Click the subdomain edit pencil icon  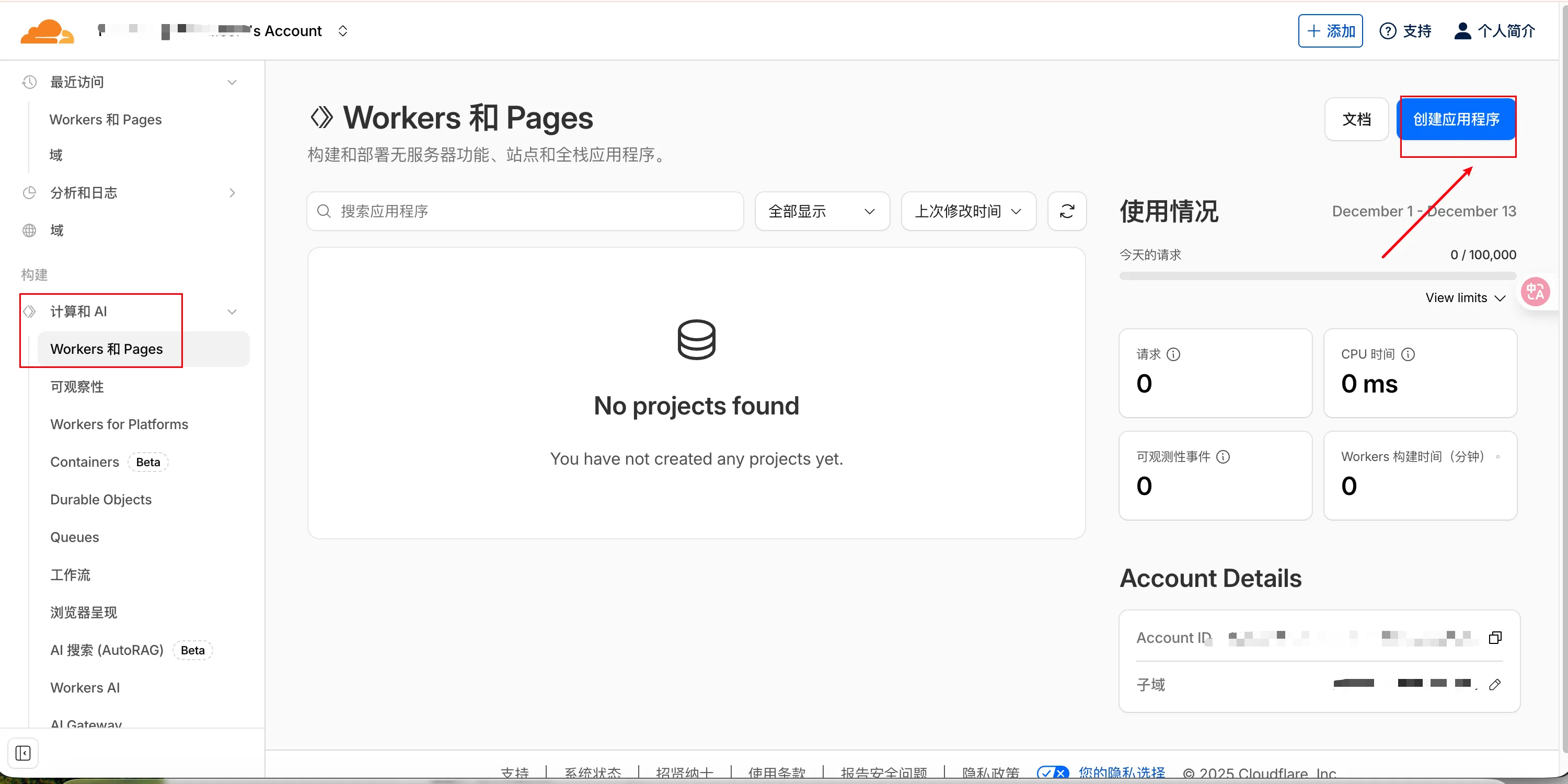pos(1494,684)
